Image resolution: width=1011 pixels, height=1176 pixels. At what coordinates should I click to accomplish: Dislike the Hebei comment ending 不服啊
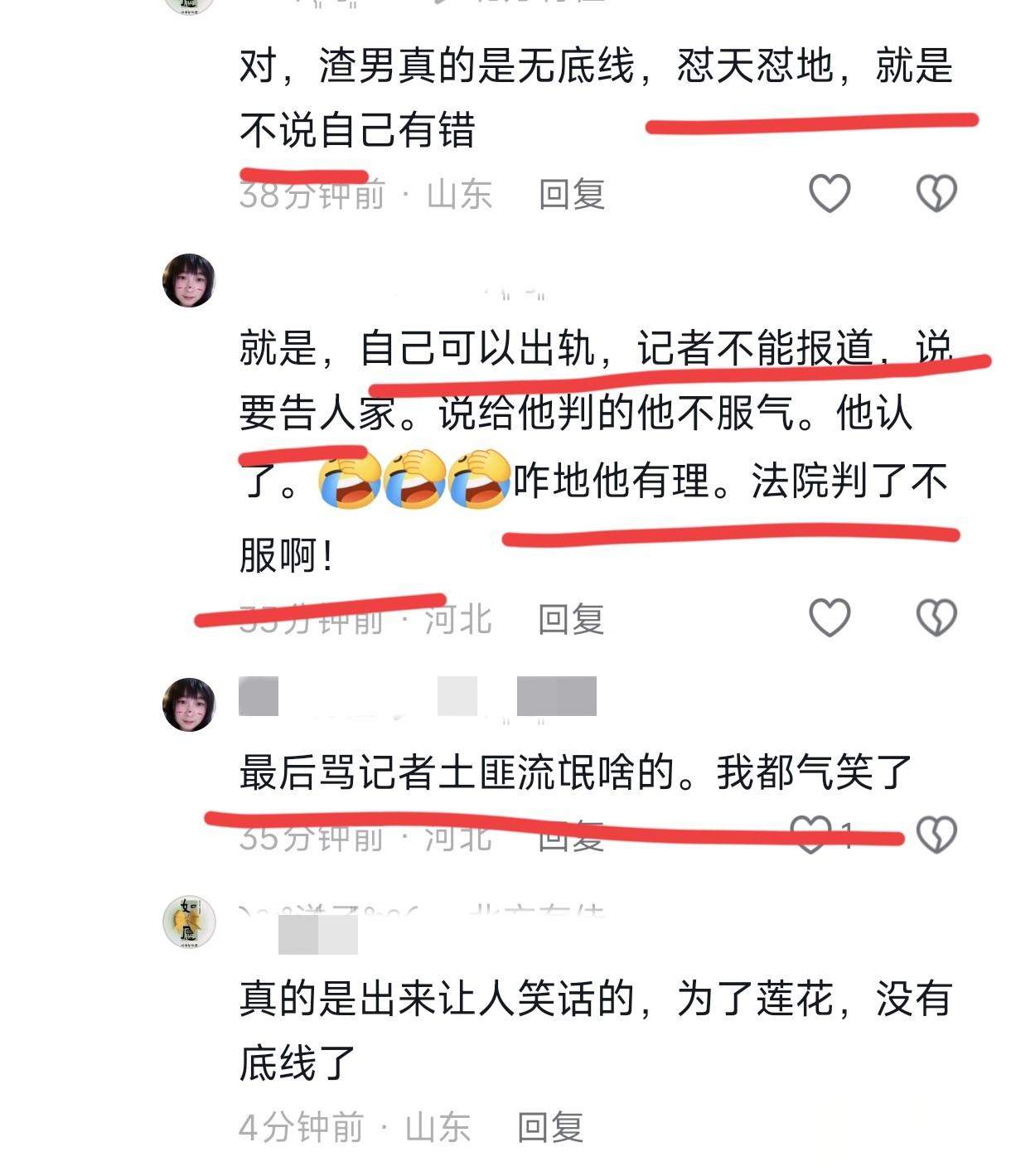pos(936,617)
